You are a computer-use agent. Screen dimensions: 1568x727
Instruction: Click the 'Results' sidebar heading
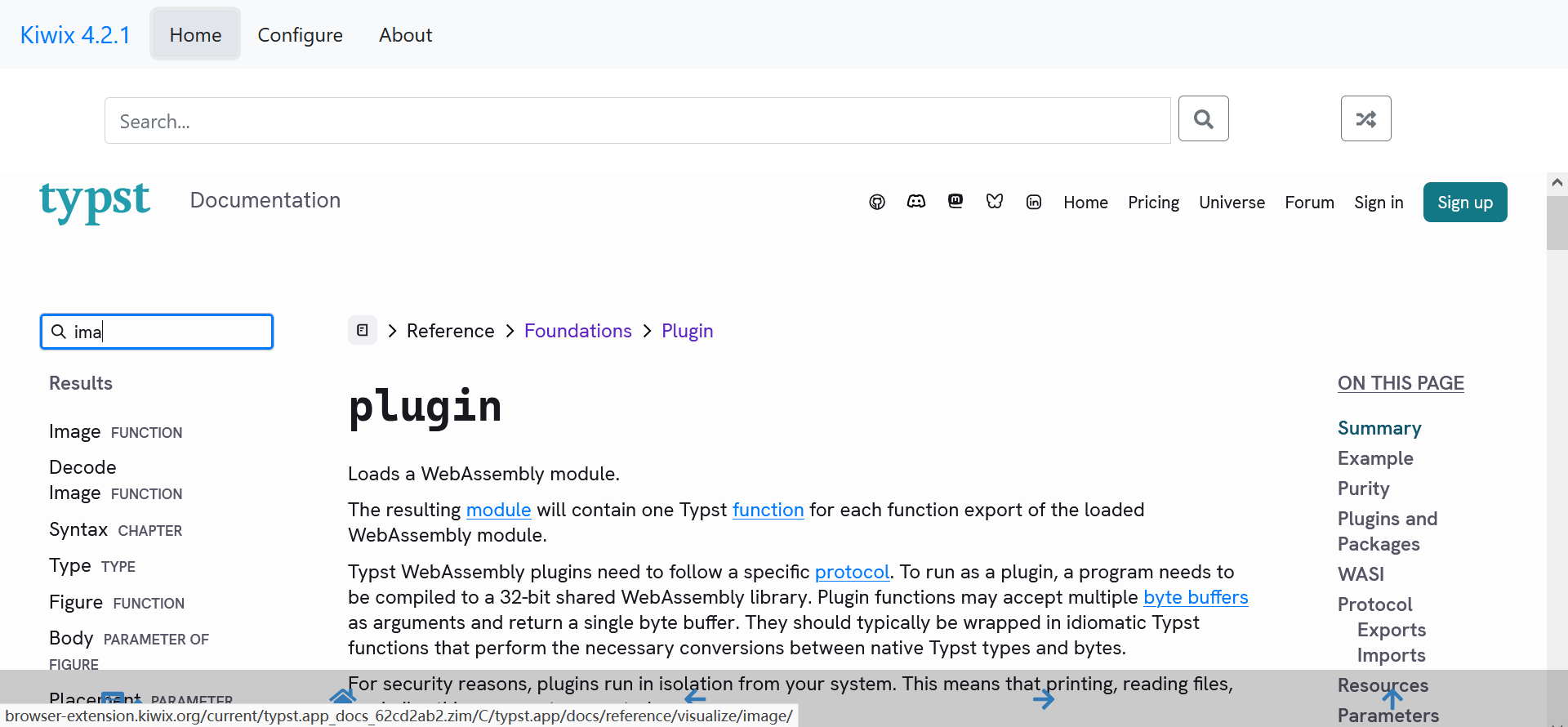click(x=81, y=383)
